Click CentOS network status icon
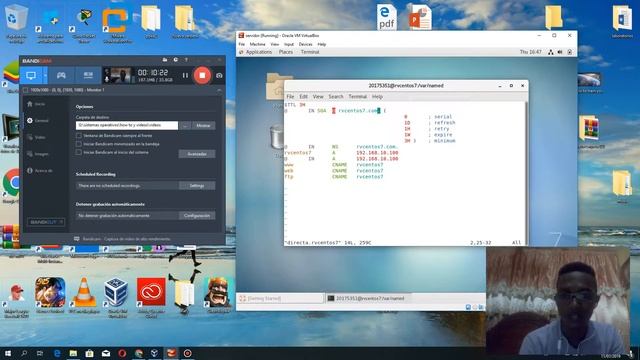The width and height of the screenshot is (640, 360). click(551, 52)
